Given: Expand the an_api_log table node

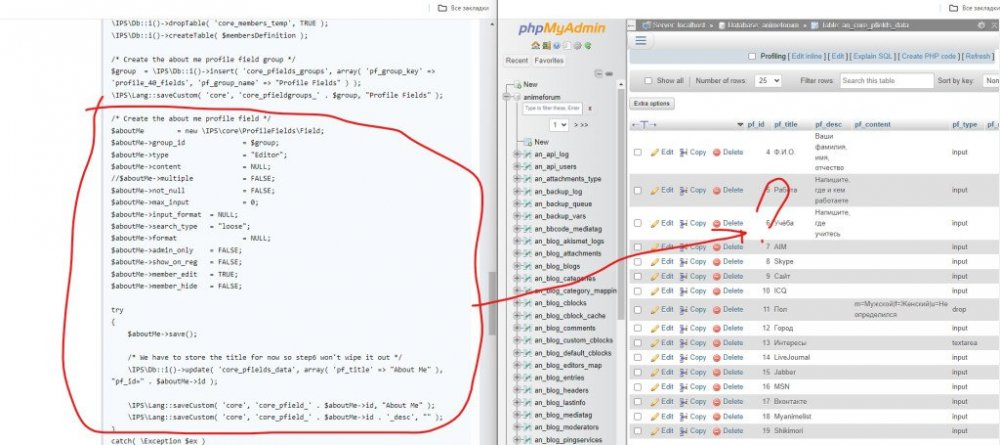Looking at the screenshot, I should click(515, 156).
